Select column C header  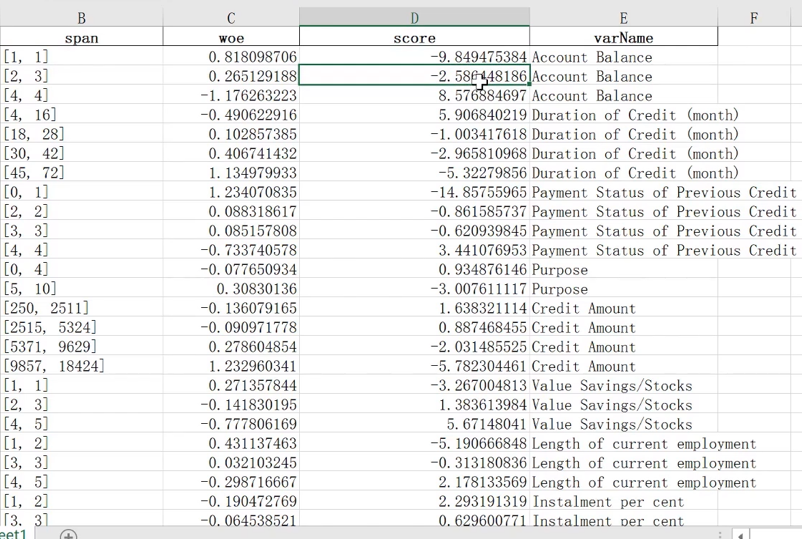231,18
